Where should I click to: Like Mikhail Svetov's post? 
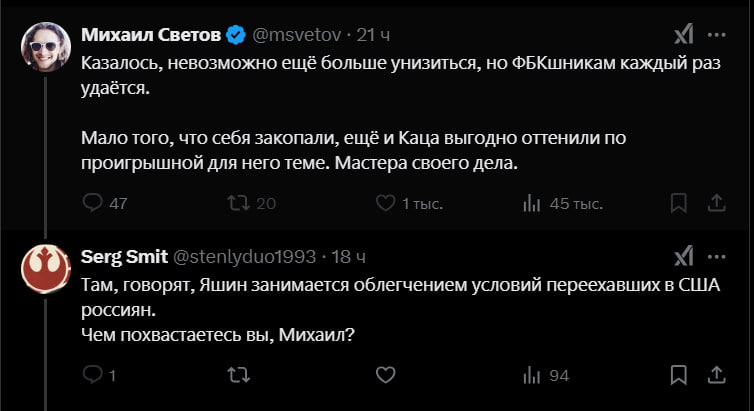[385, 203]
